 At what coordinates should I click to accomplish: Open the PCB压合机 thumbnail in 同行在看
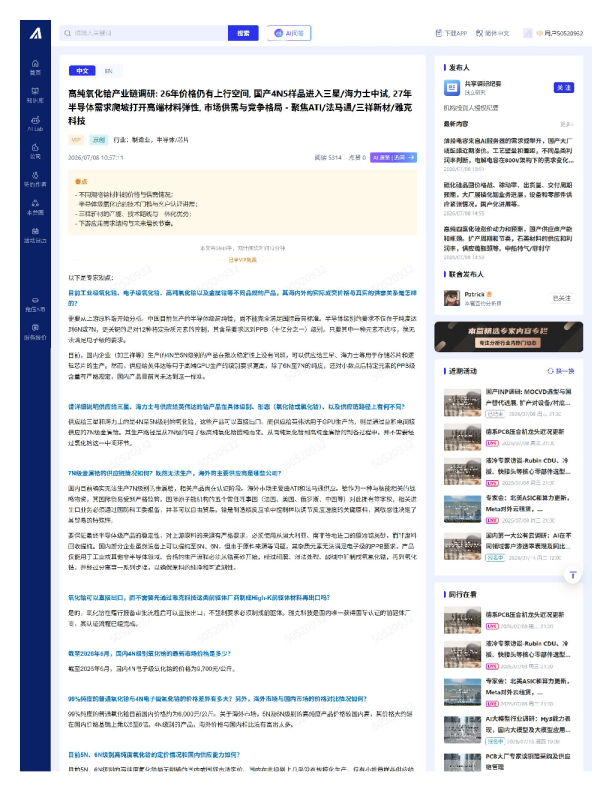(x=463, y=620)
